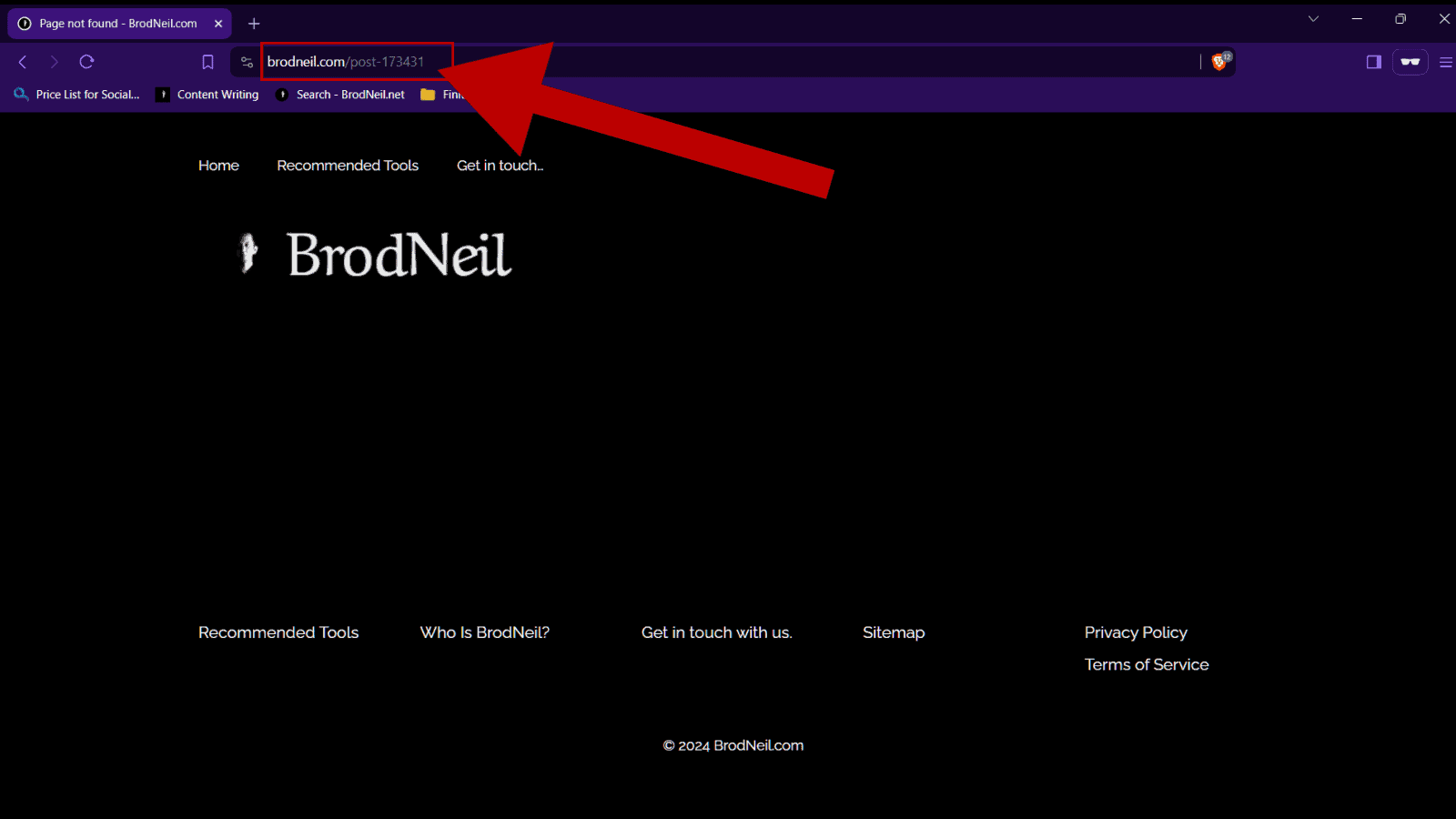Open site settings icon in address bar
1456x819 pixels.
247,62
